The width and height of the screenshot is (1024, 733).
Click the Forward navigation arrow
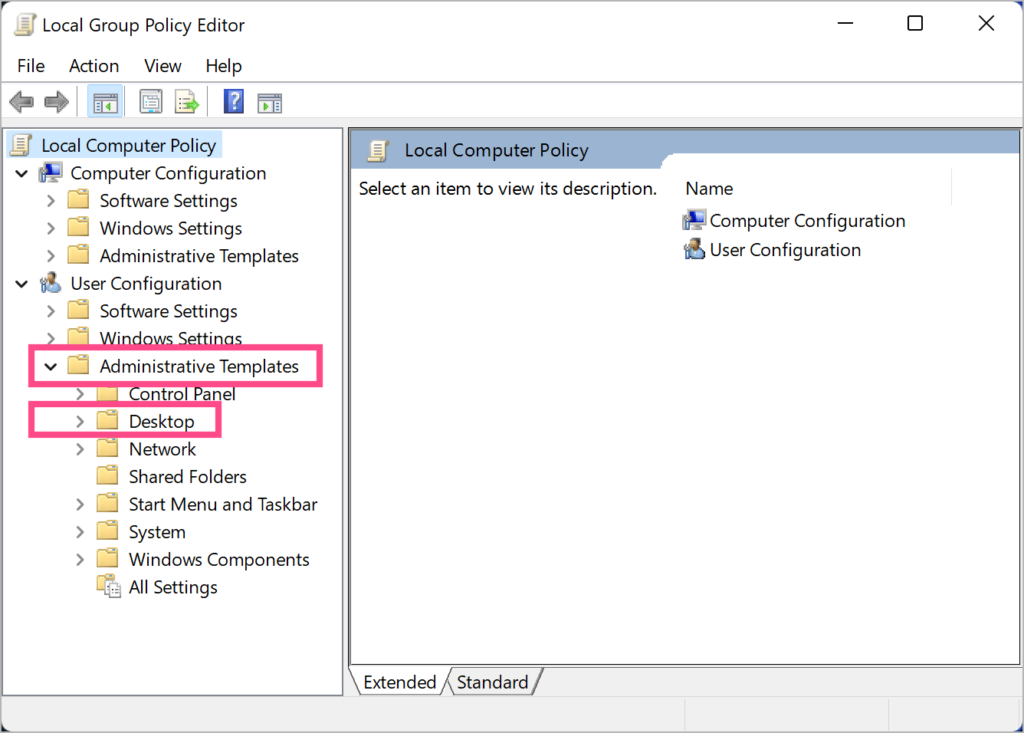56,101
